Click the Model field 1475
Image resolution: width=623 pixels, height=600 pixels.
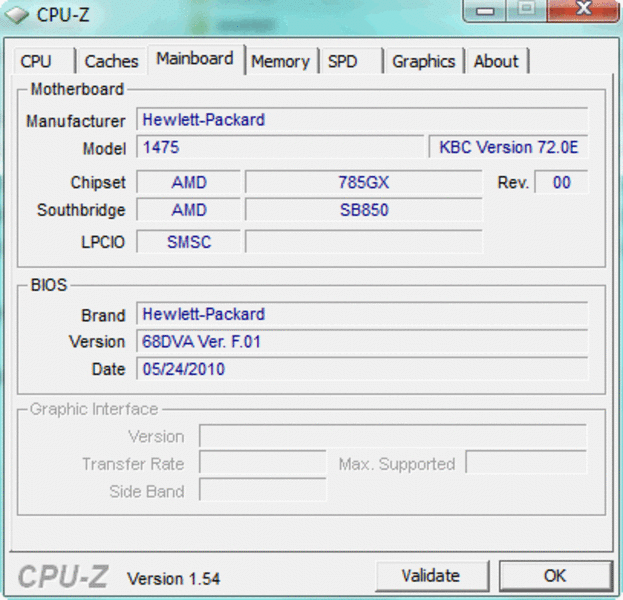(x=280, y=147)
